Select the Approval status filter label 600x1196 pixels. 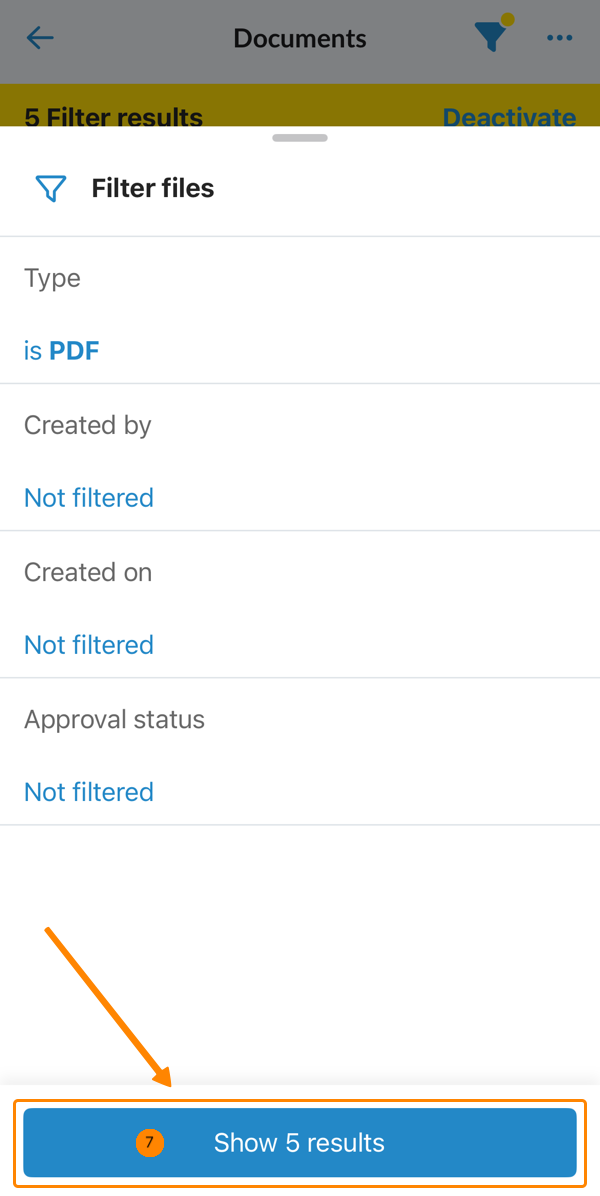pos(114,720)
